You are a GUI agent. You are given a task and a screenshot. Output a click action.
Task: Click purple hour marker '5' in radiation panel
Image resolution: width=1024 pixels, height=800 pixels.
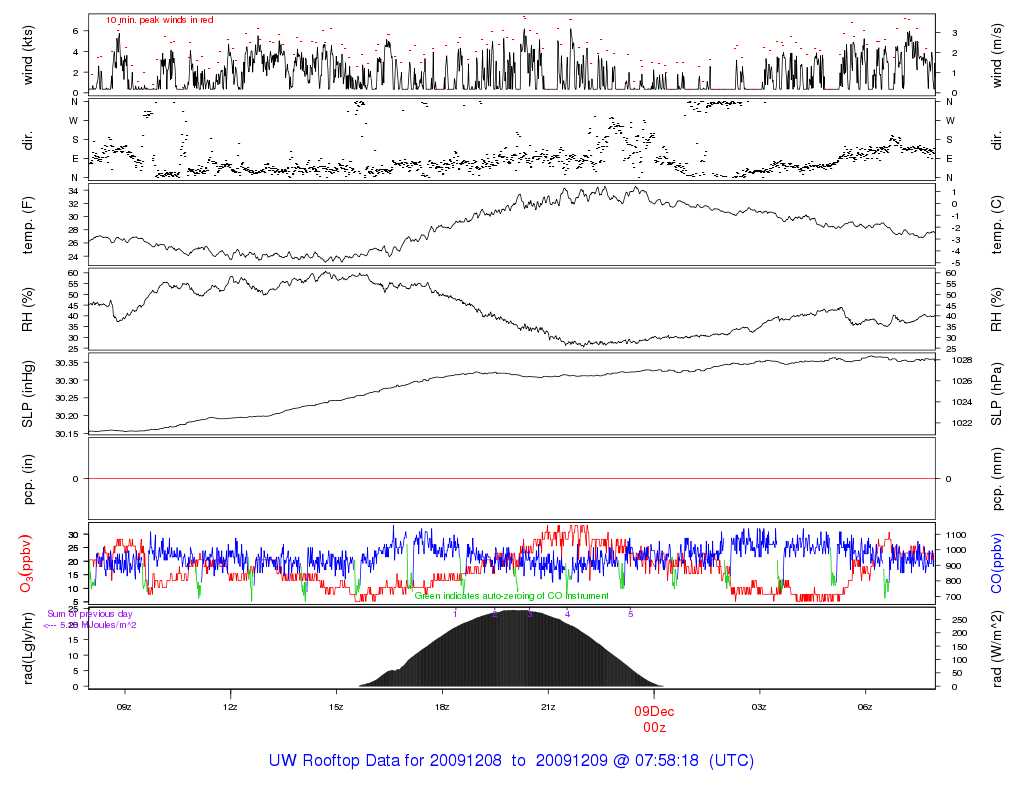[x=631, y=614]
